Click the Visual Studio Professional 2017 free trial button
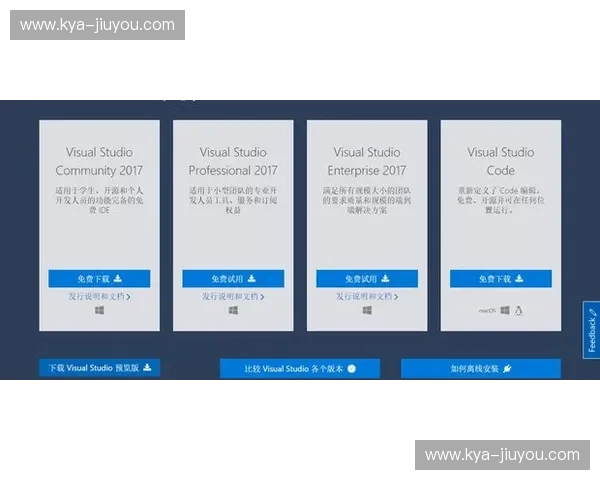The width and height of the screenshot is (600, 480). tap(233, 278)
